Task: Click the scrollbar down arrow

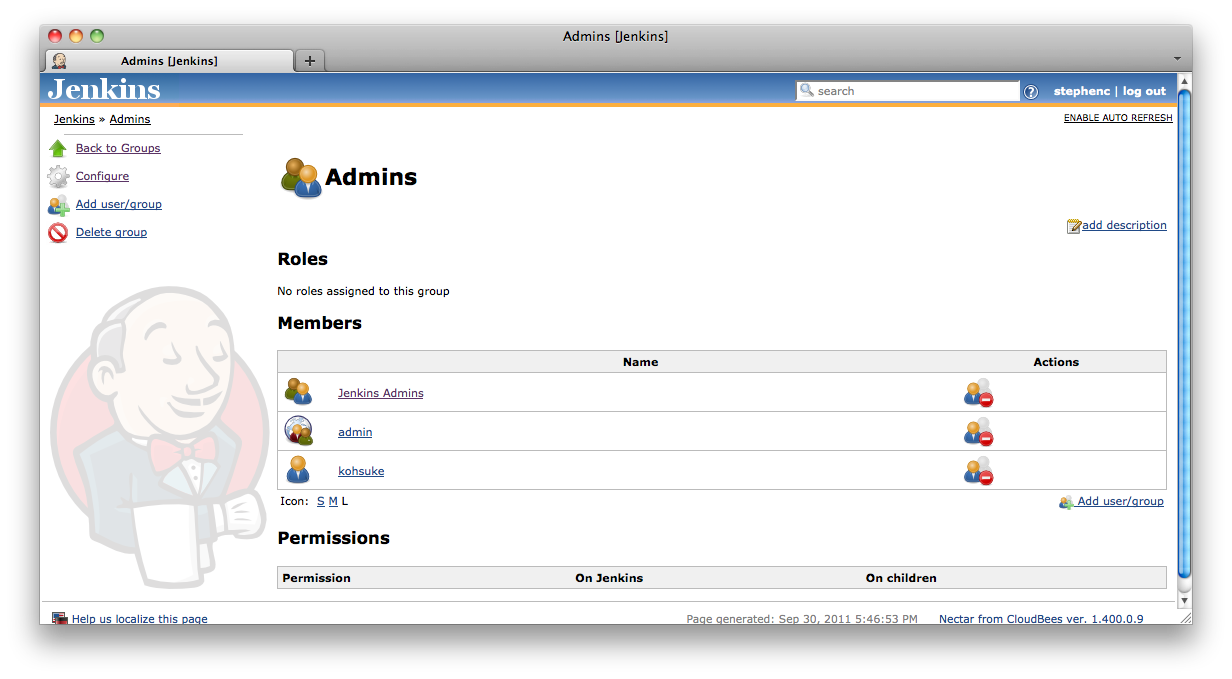Action: [1184, 602]
